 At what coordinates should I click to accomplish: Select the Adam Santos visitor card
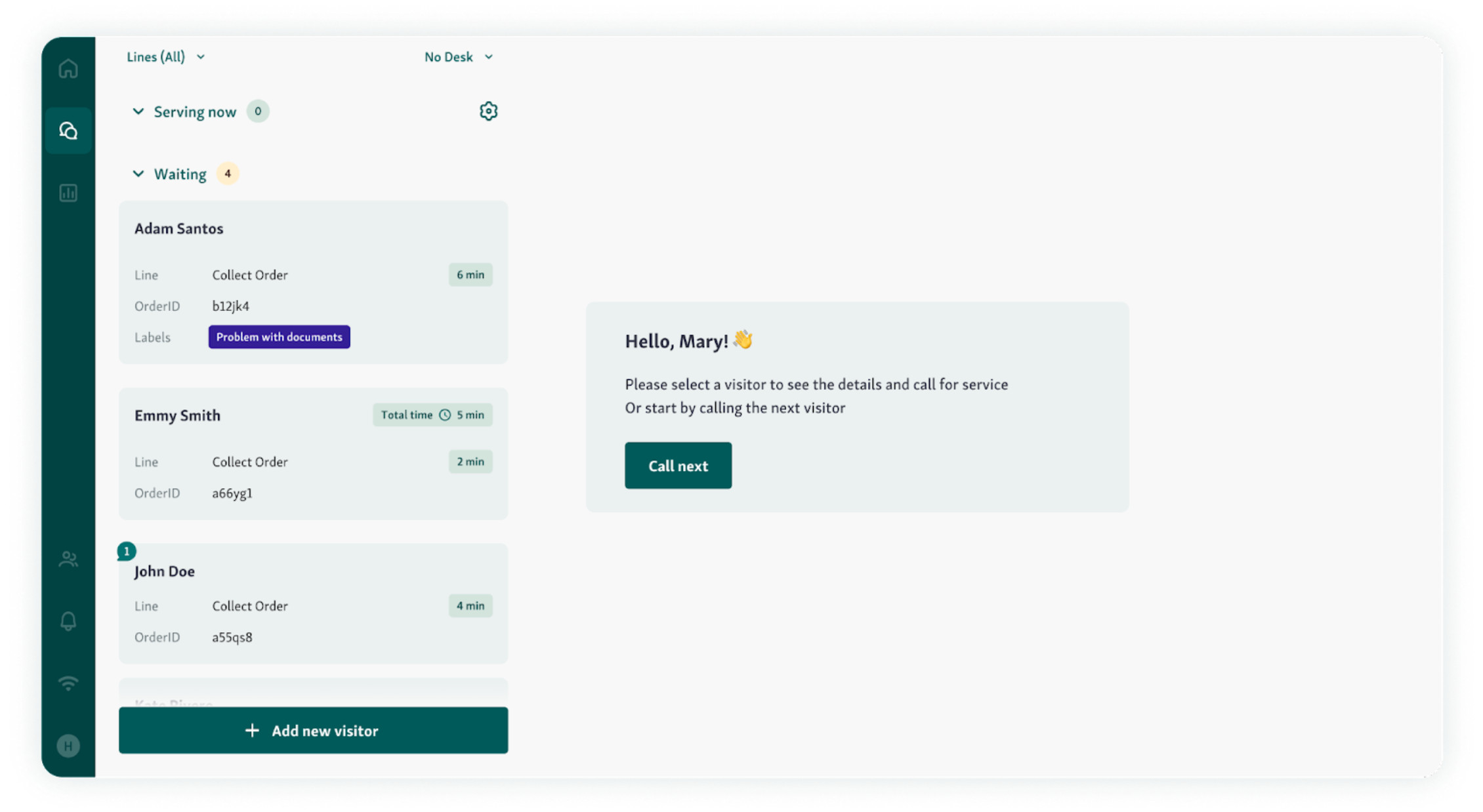pyautogui.click(x=313, y=283)
